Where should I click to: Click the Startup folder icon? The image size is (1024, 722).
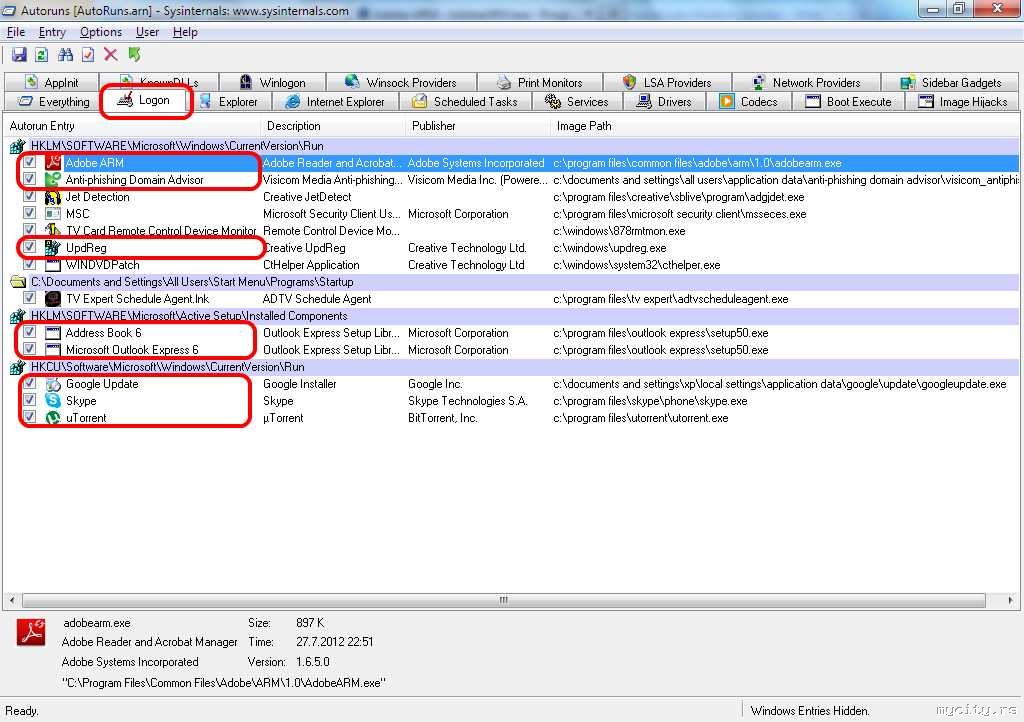pyautogui.click(x=18, y=282)
